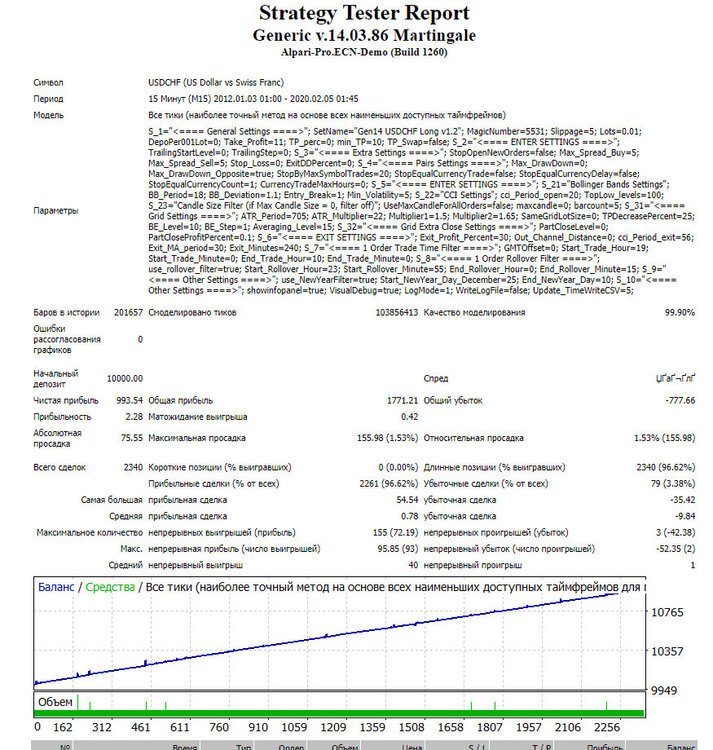The width and height of the screenshot is (713, 750).
Task: Select the absolute drawdown value "75.55"
Action: [x=132, y=438]
